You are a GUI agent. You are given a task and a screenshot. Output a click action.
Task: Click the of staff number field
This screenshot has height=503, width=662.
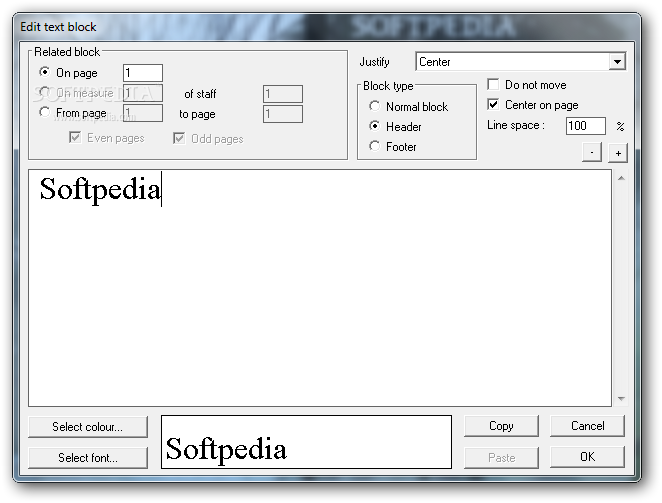[x=283, y=94]
